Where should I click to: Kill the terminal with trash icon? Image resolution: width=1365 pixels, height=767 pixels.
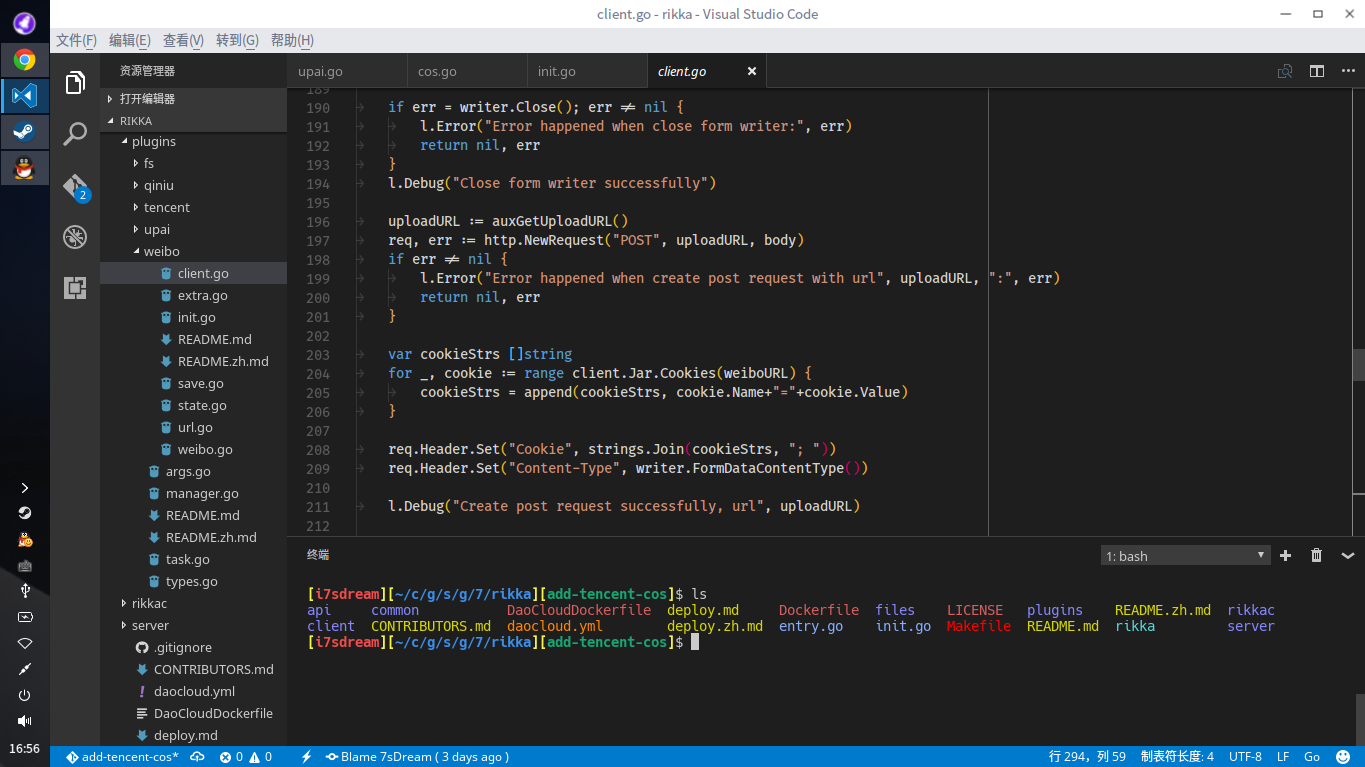[1316, 555]
